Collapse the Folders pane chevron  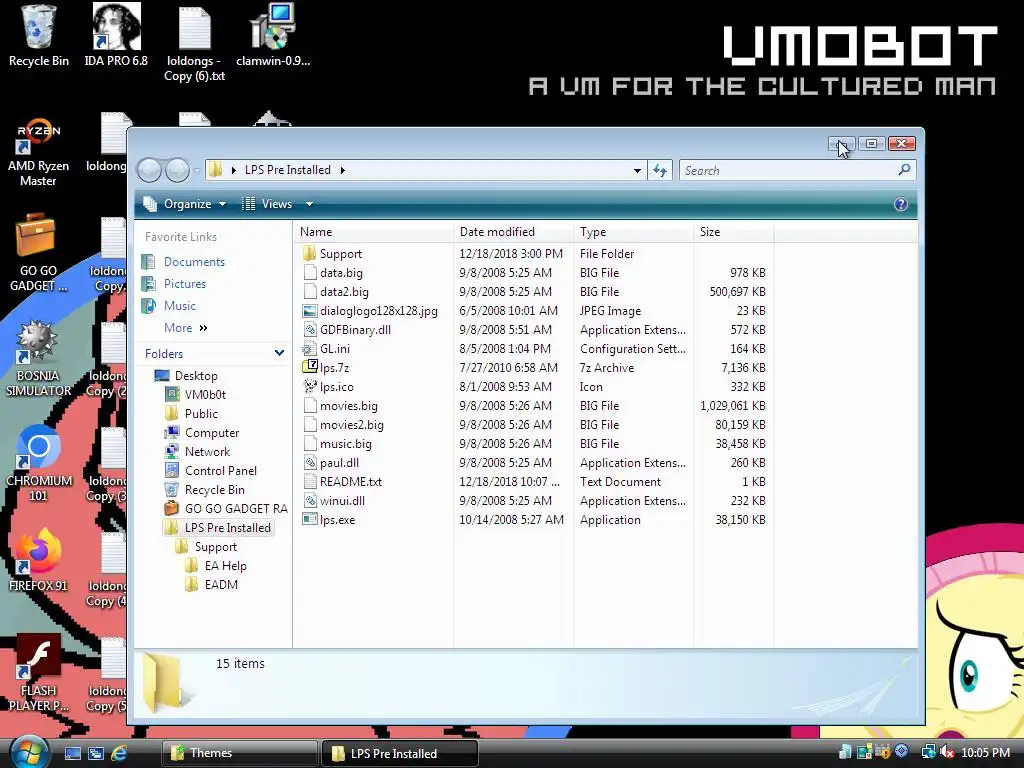click(280, 353)
